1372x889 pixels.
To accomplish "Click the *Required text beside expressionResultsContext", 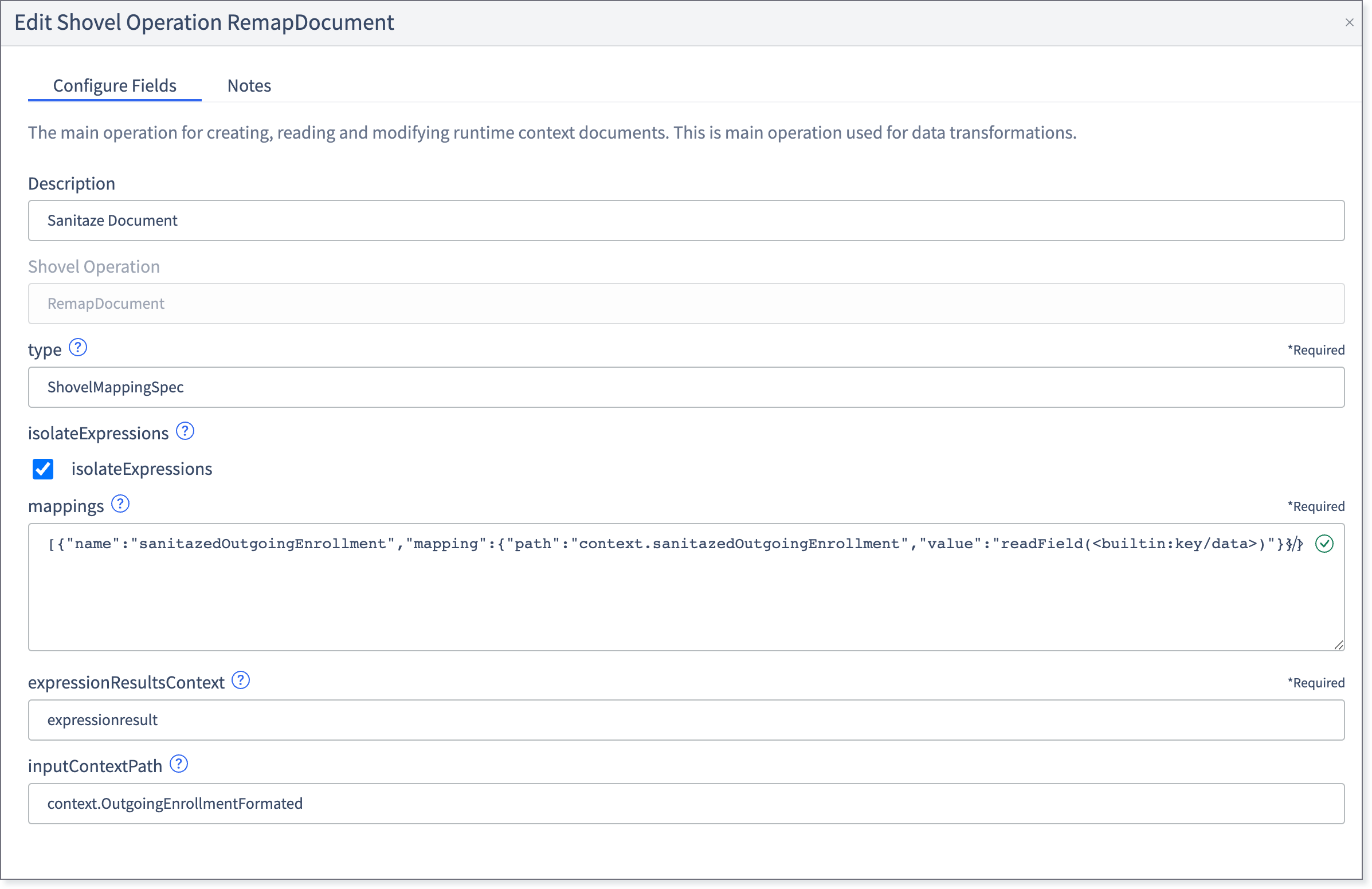I will 1316,683.
